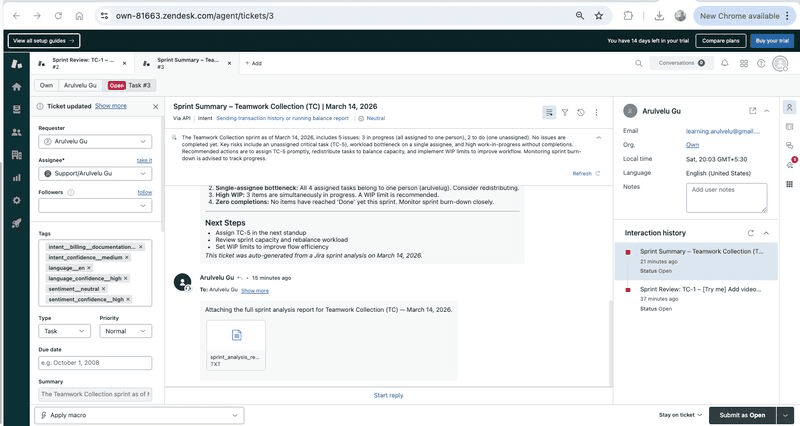Open user profile avatar menu
The image size is (800, 426).
[x=780, y=63]
